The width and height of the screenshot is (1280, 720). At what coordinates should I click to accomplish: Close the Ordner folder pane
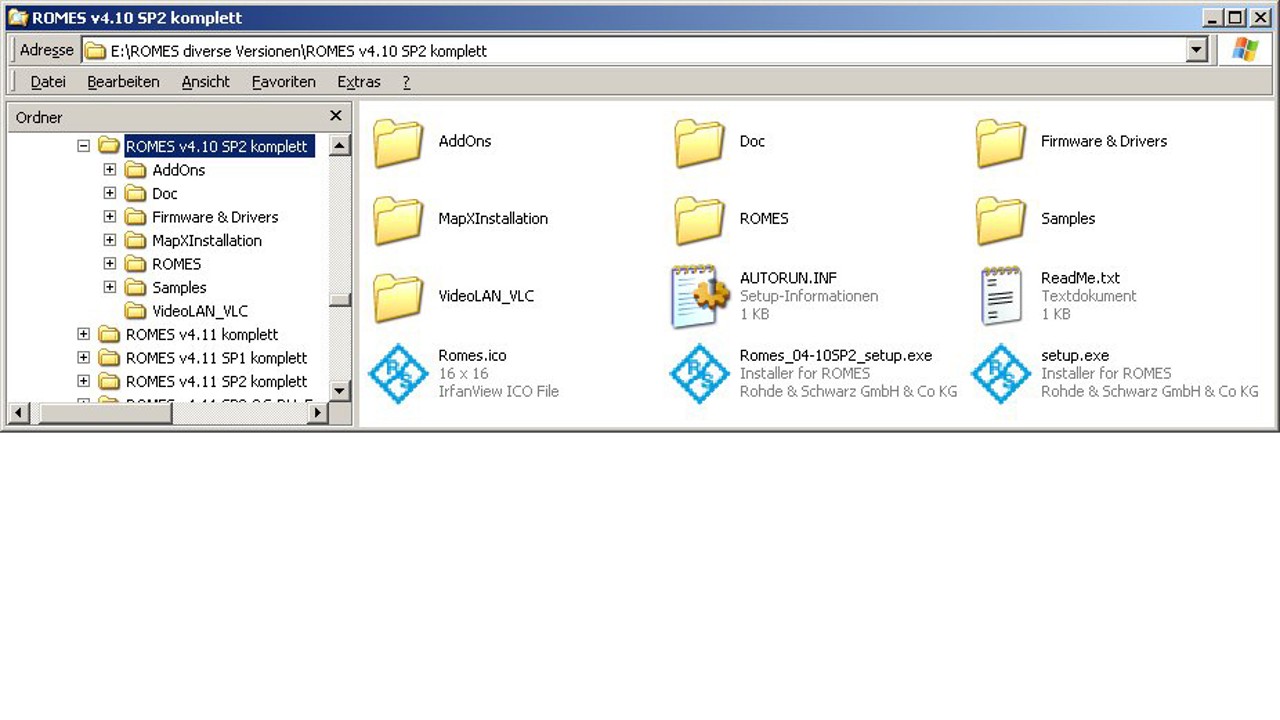tap(336, 116)
